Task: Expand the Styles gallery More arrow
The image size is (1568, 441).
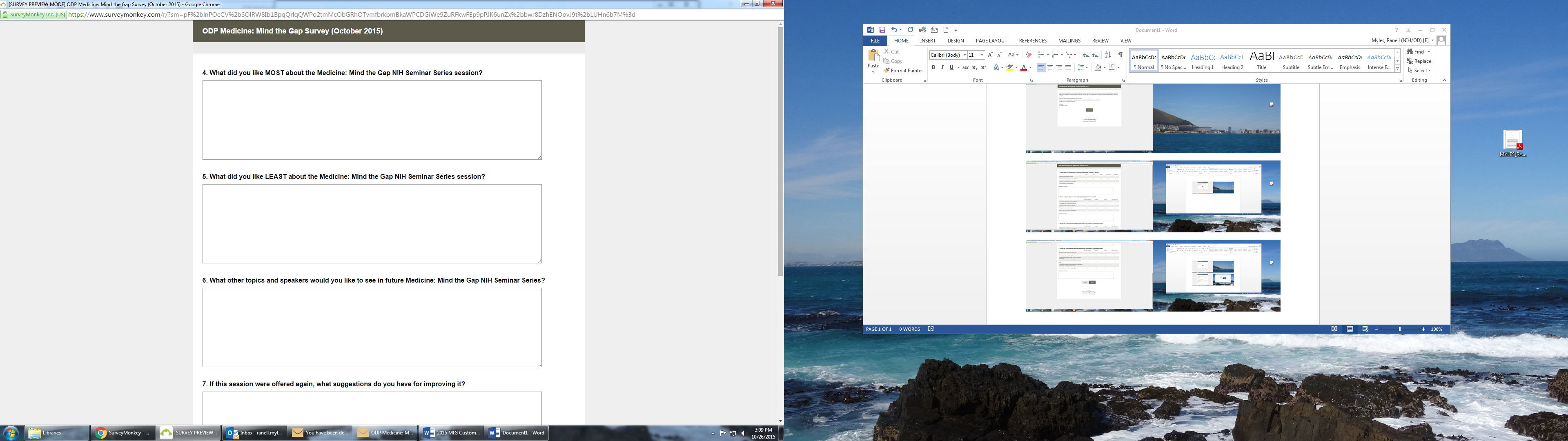Action: click(x=1398, y=69)
